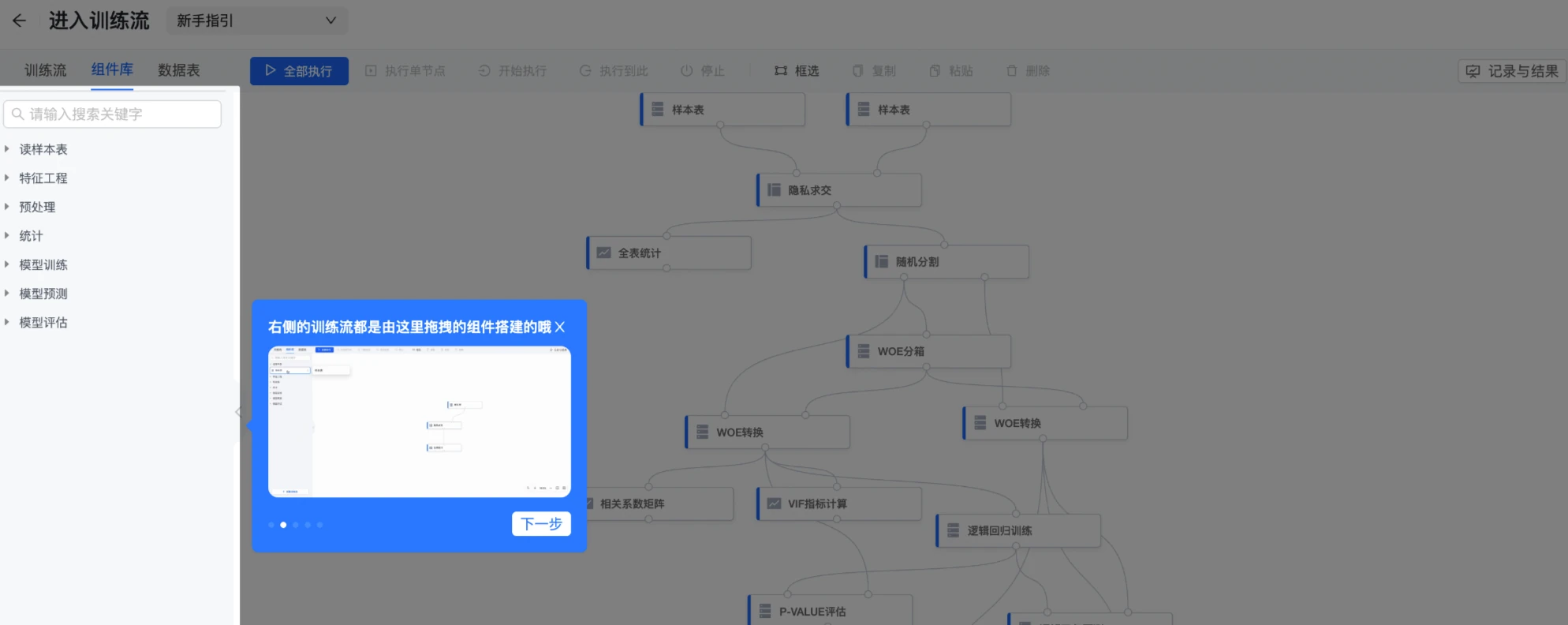Click the 开始执行 toolbar item
This screenshot has height=625, width=1568.
[x=513, y=71]
